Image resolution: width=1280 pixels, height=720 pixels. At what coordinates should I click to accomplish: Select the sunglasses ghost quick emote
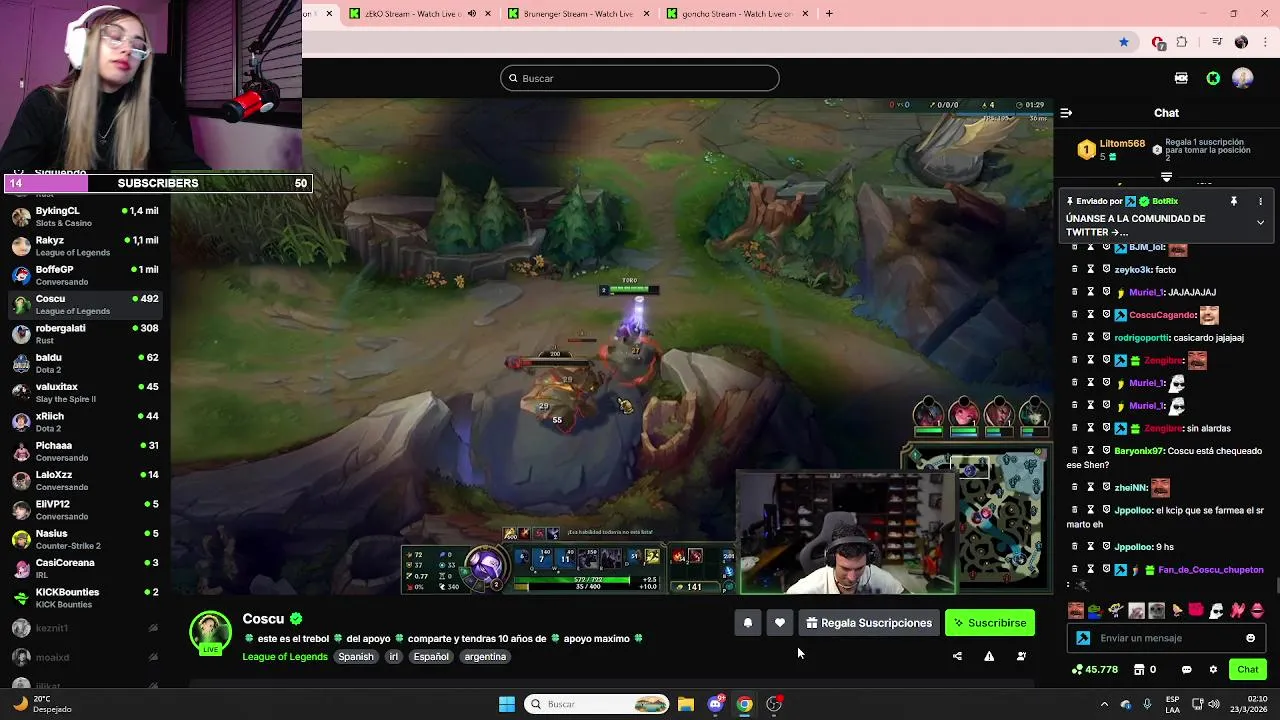1216,610
